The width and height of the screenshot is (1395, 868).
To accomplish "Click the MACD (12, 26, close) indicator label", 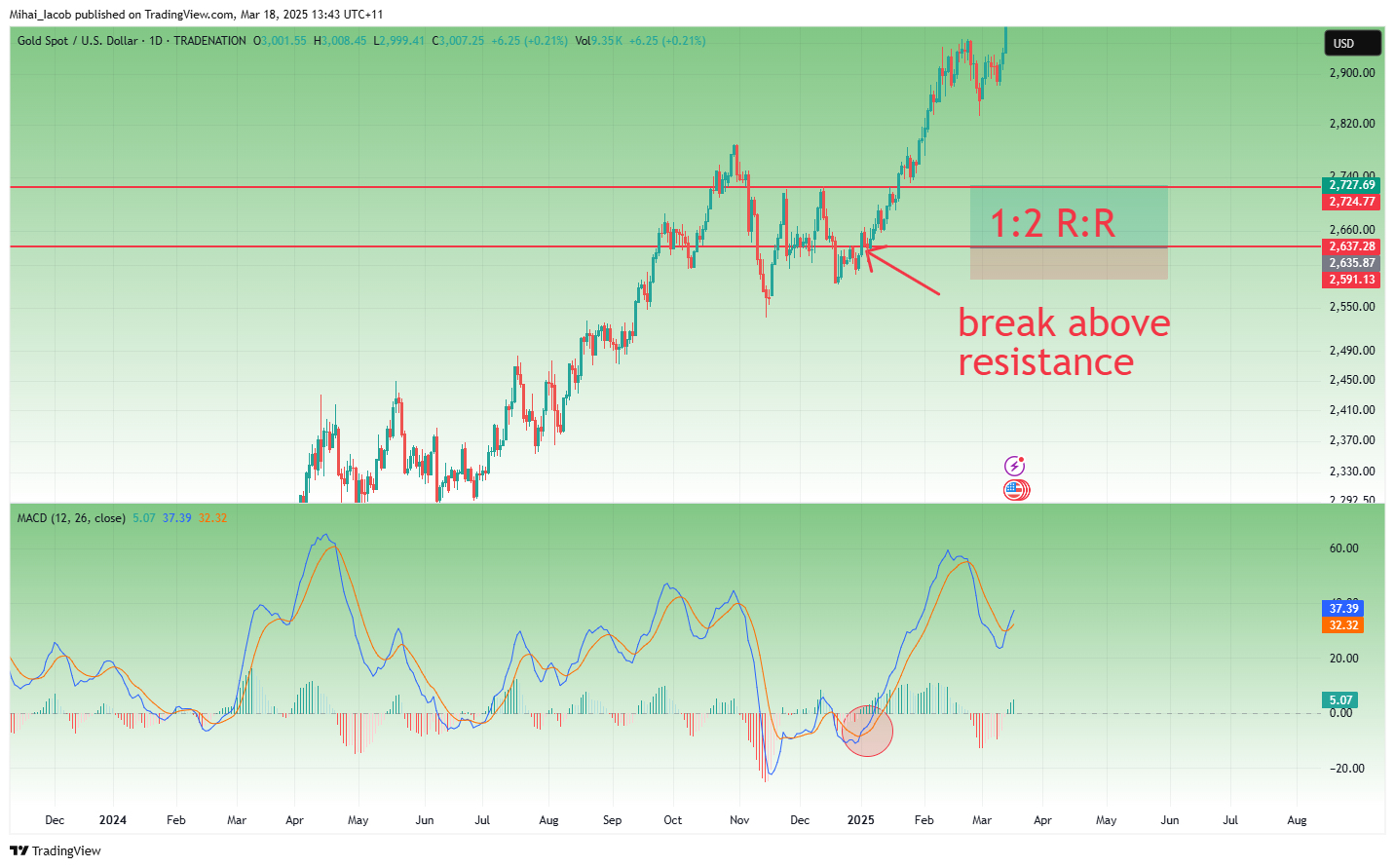I will 71,518.
